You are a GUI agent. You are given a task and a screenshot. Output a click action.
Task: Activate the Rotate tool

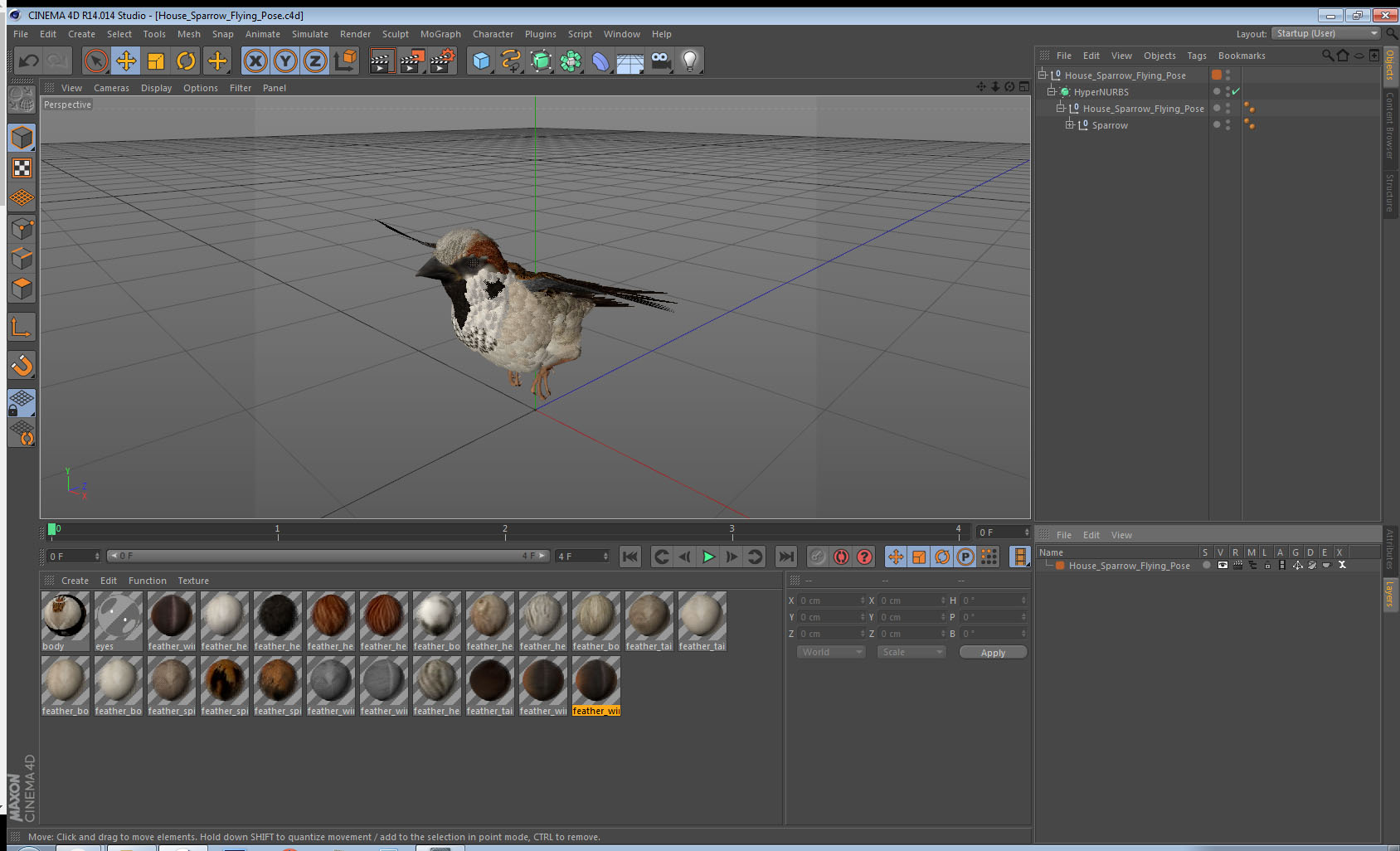pos(186,61)
